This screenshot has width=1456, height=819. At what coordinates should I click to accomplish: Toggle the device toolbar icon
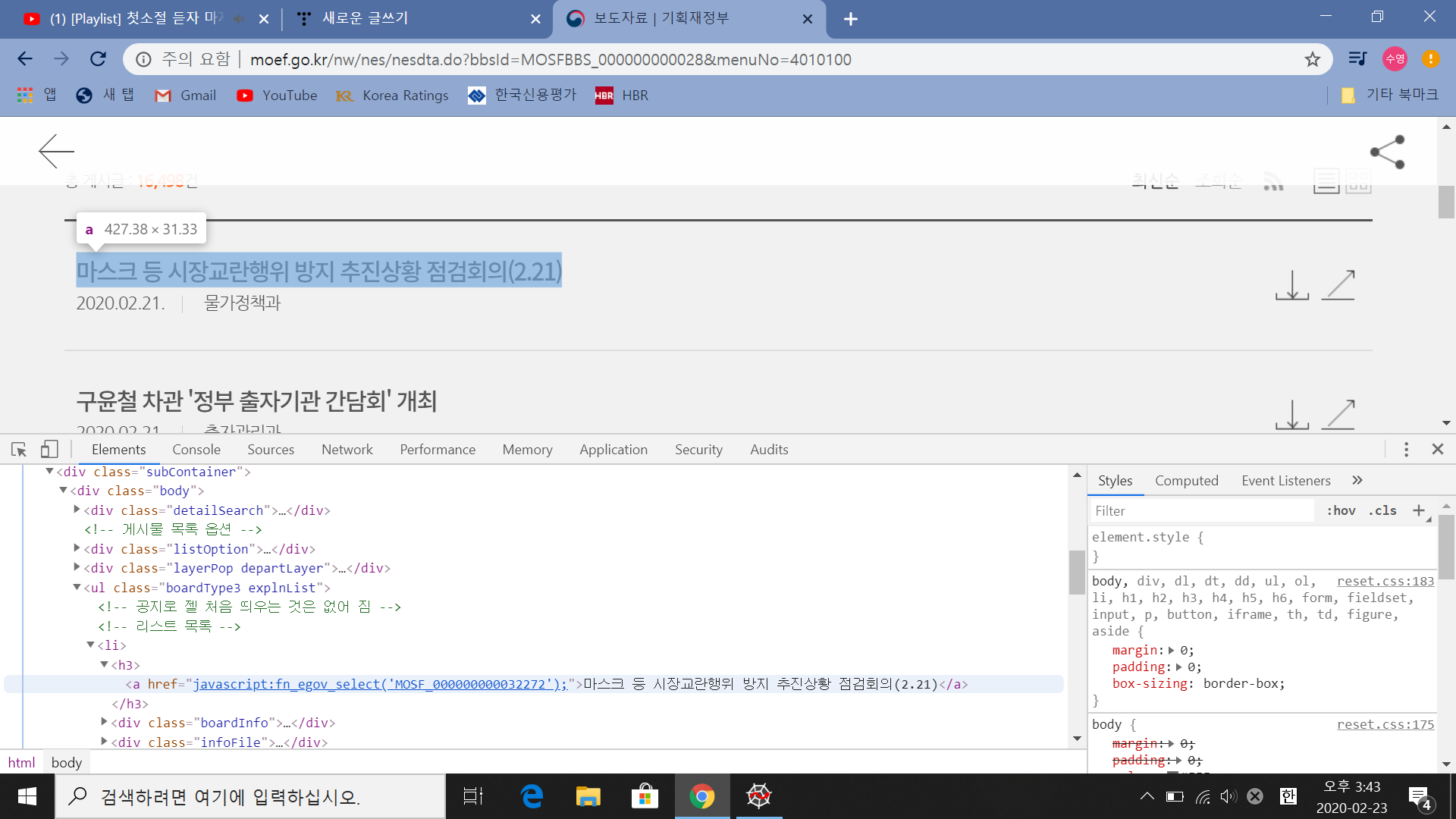pos(49,450)
